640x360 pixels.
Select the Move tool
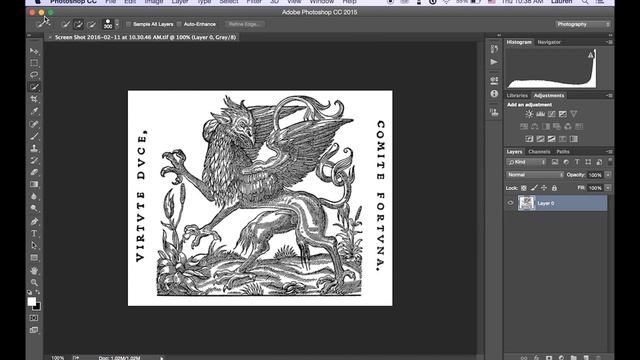coord(34,51)
